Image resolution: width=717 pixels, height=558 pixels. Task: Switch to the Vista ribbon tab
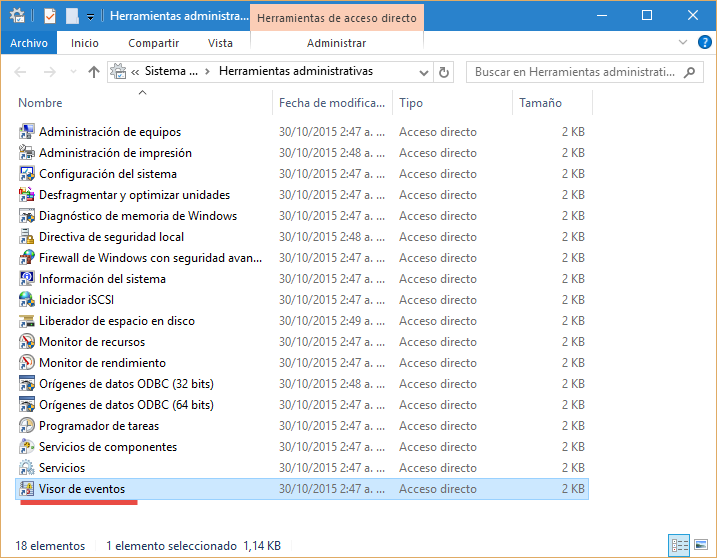tap(220, 43)
